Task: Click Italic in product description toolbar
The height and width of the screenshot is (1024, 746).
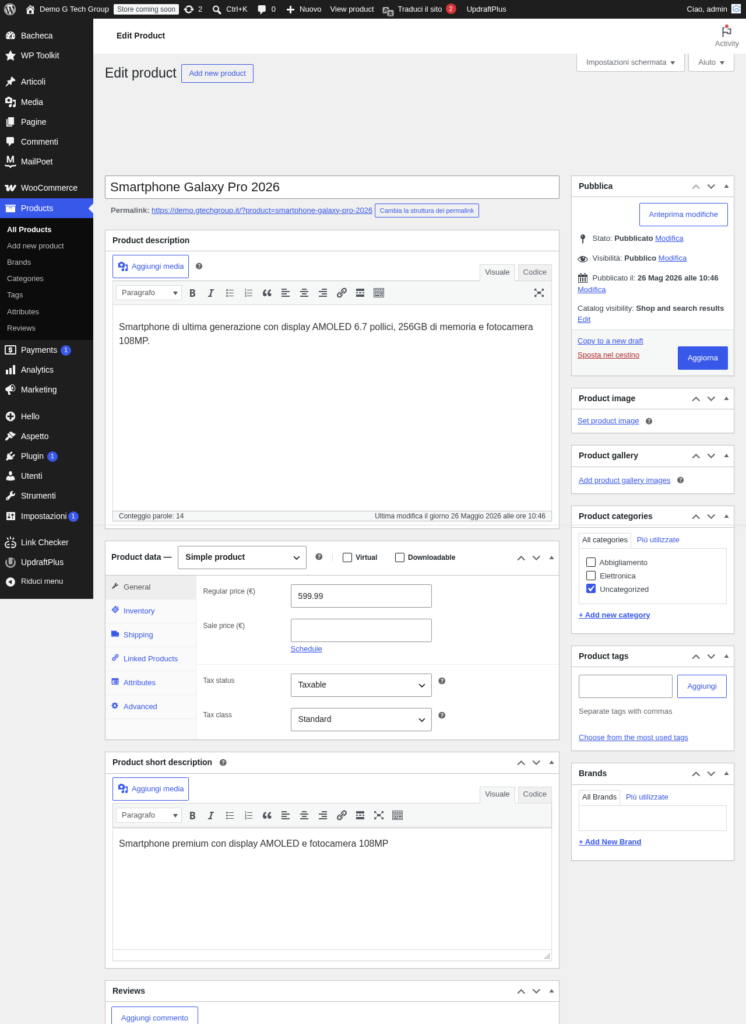Action: pos(210,293)
